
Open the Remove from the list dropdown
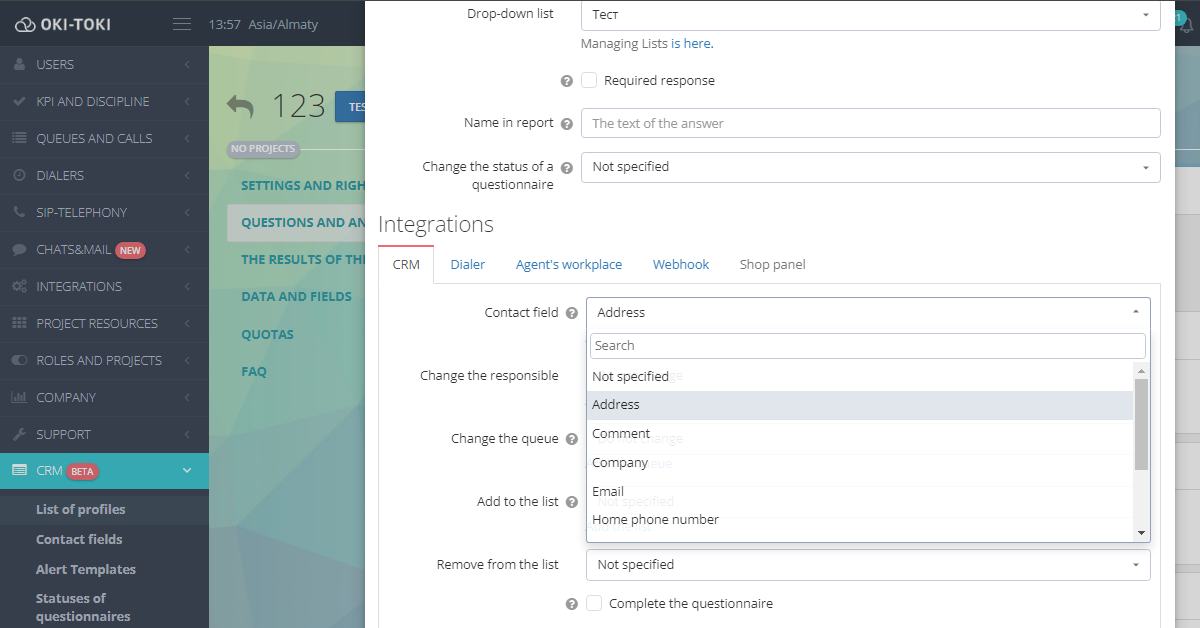pyautogui.click(x=868, y=564)
